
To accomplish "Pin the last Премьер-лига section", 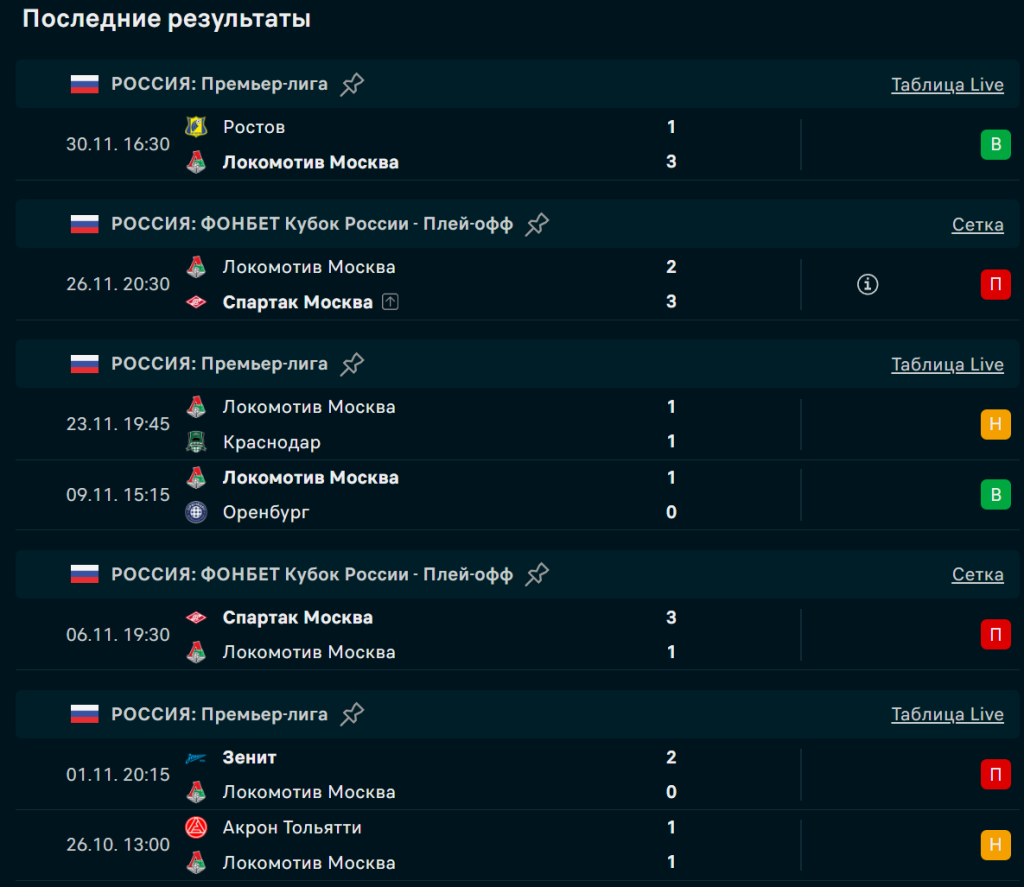I will coord(352,714).
